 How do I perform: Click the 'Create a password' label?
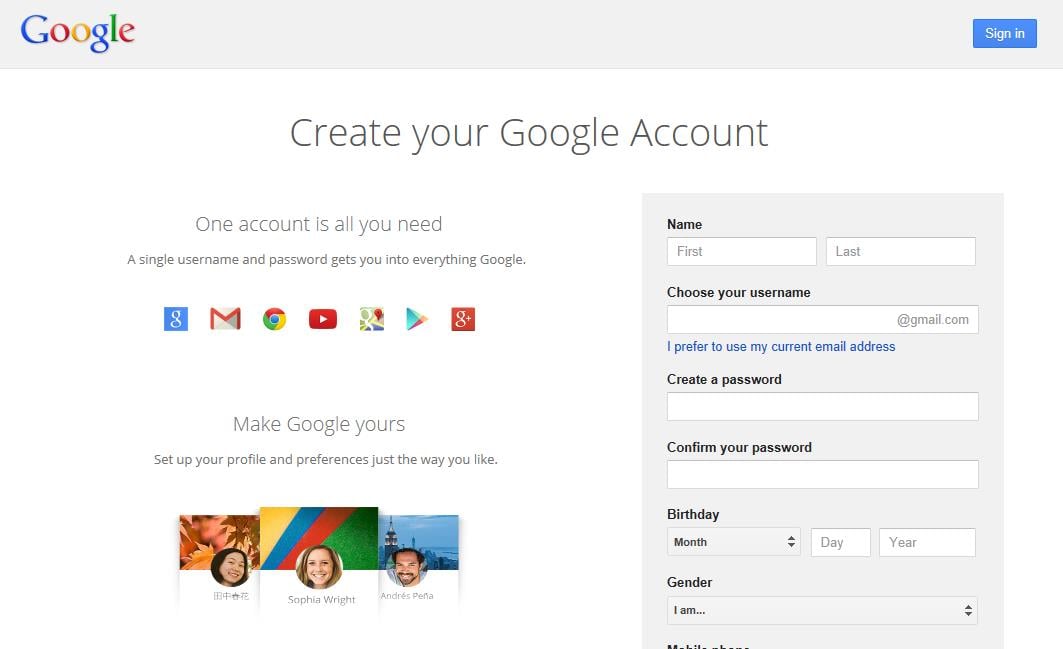(724, 379)
